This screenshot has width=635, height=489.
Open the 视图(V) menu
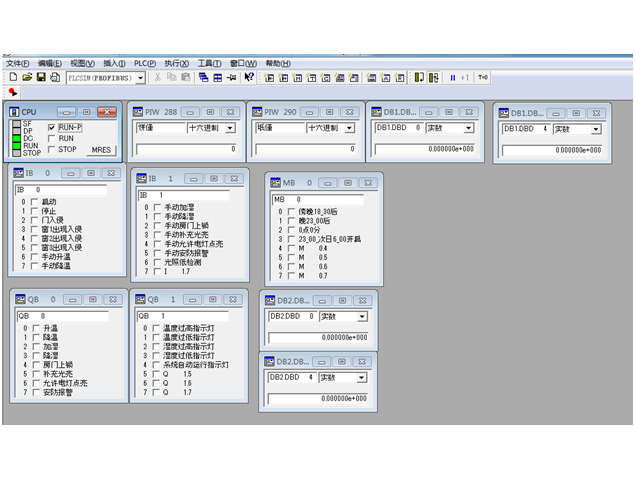pos(83,64)
